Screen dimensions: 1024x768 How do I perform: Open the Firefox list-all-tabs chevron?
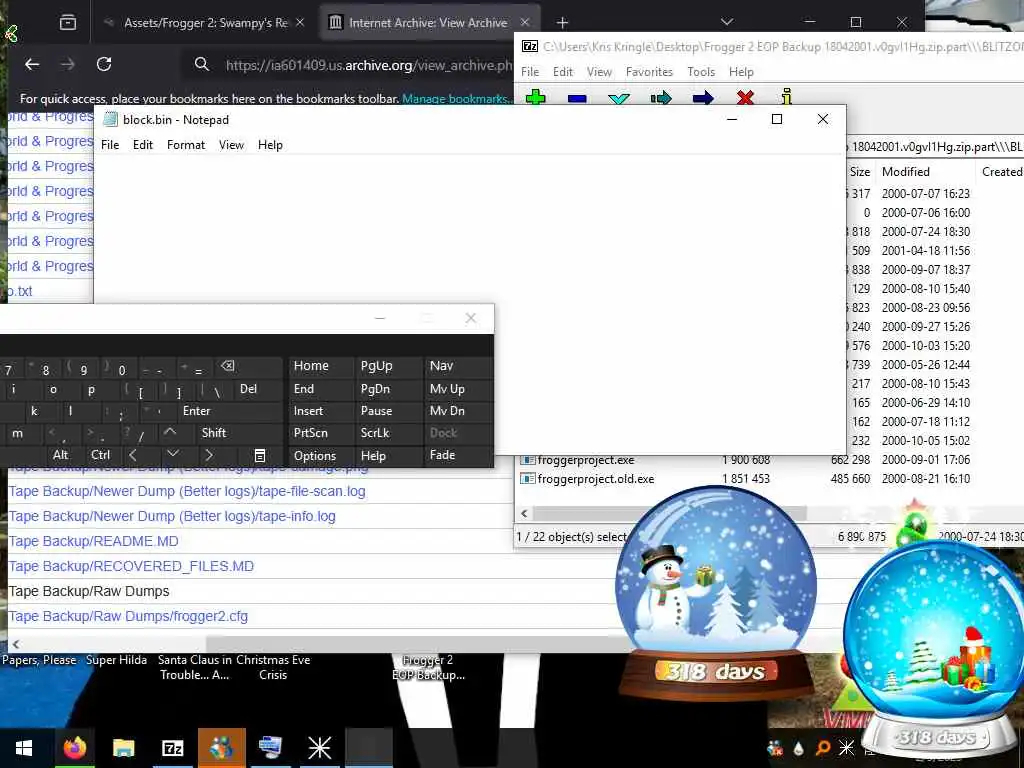pyautogui.click(x=727, y=23)
